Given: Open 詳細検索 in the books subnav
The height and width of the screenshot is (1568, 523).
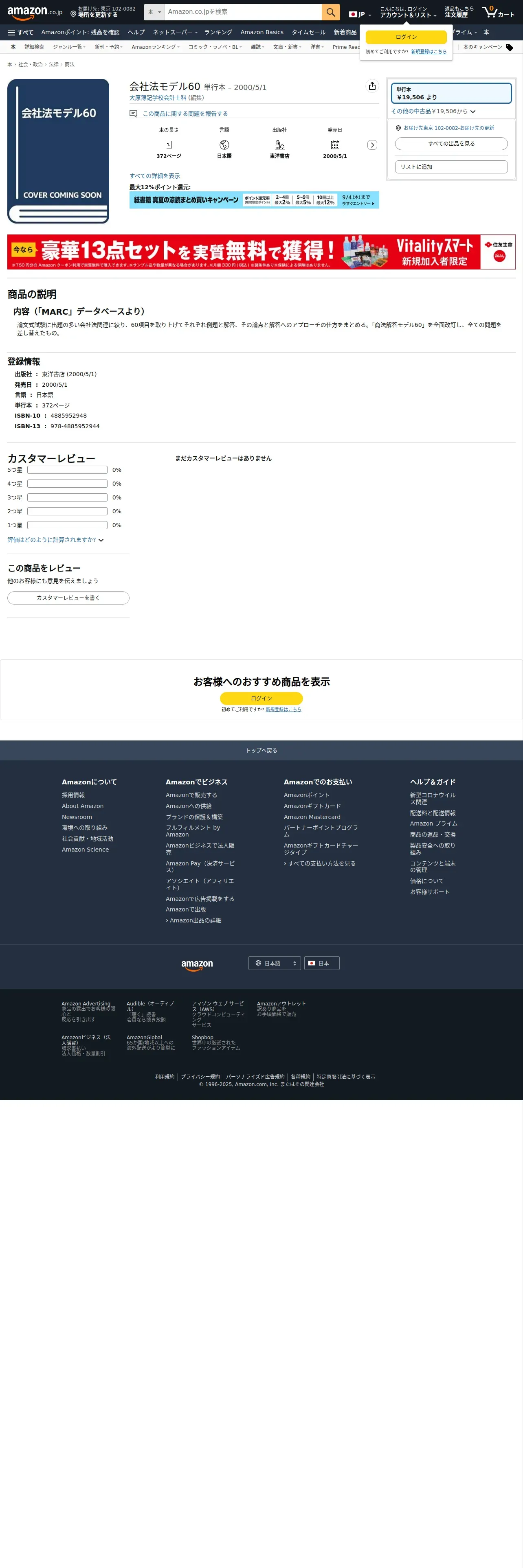Looking at the screenshot, I should tap(34, 47).
